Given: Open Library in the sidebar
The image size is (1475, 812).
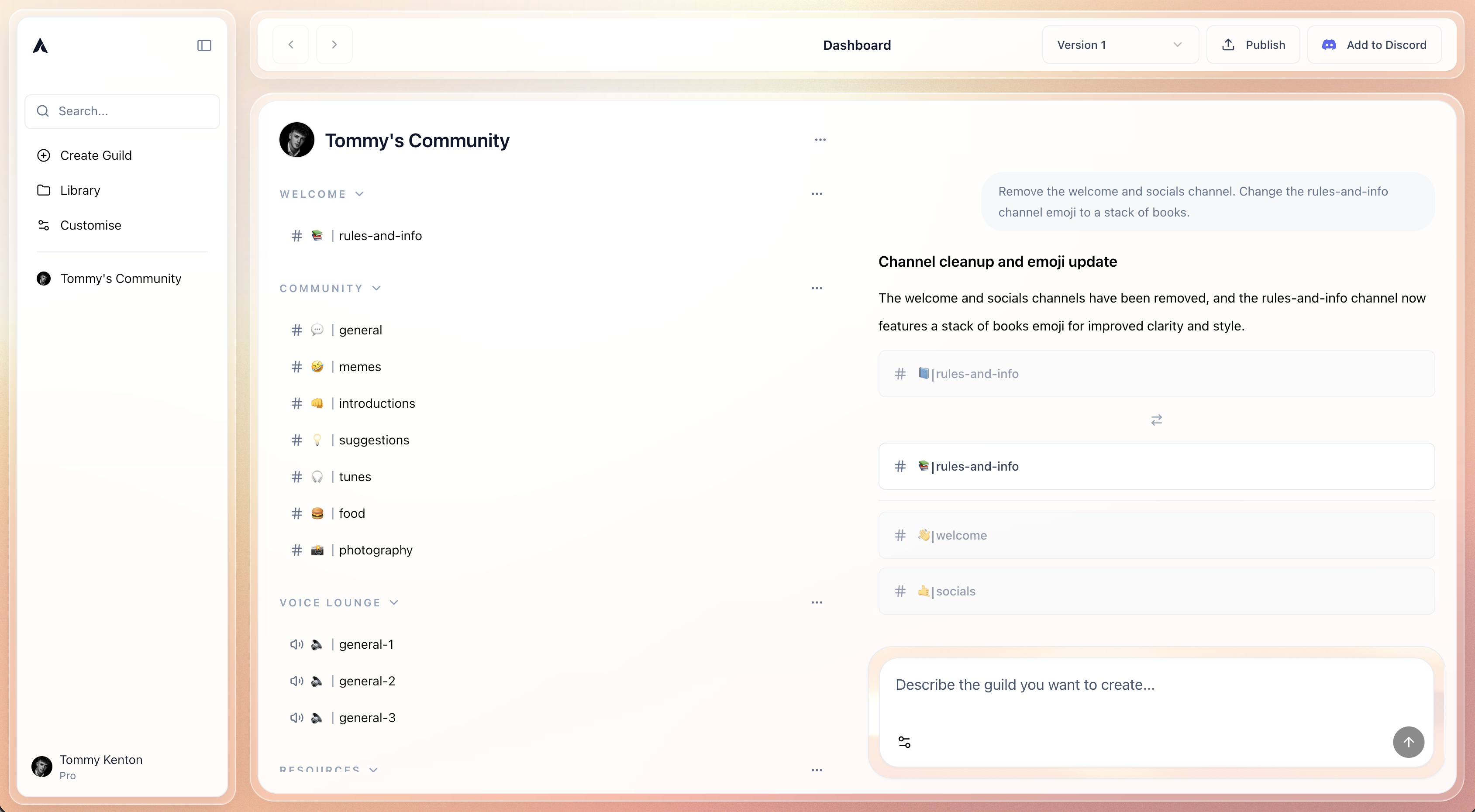Looking at the screenshot, I should (80, 190).
